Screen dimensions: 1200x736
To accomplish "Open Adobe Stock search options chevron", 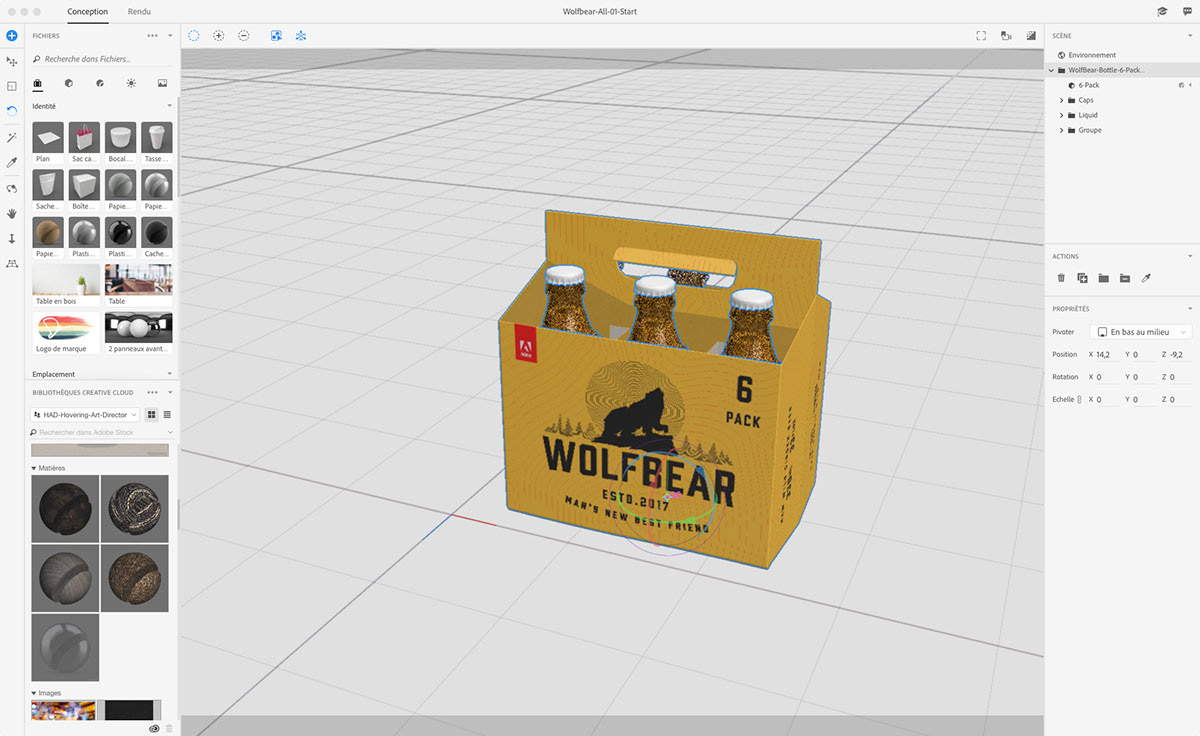I will (170, 432).
